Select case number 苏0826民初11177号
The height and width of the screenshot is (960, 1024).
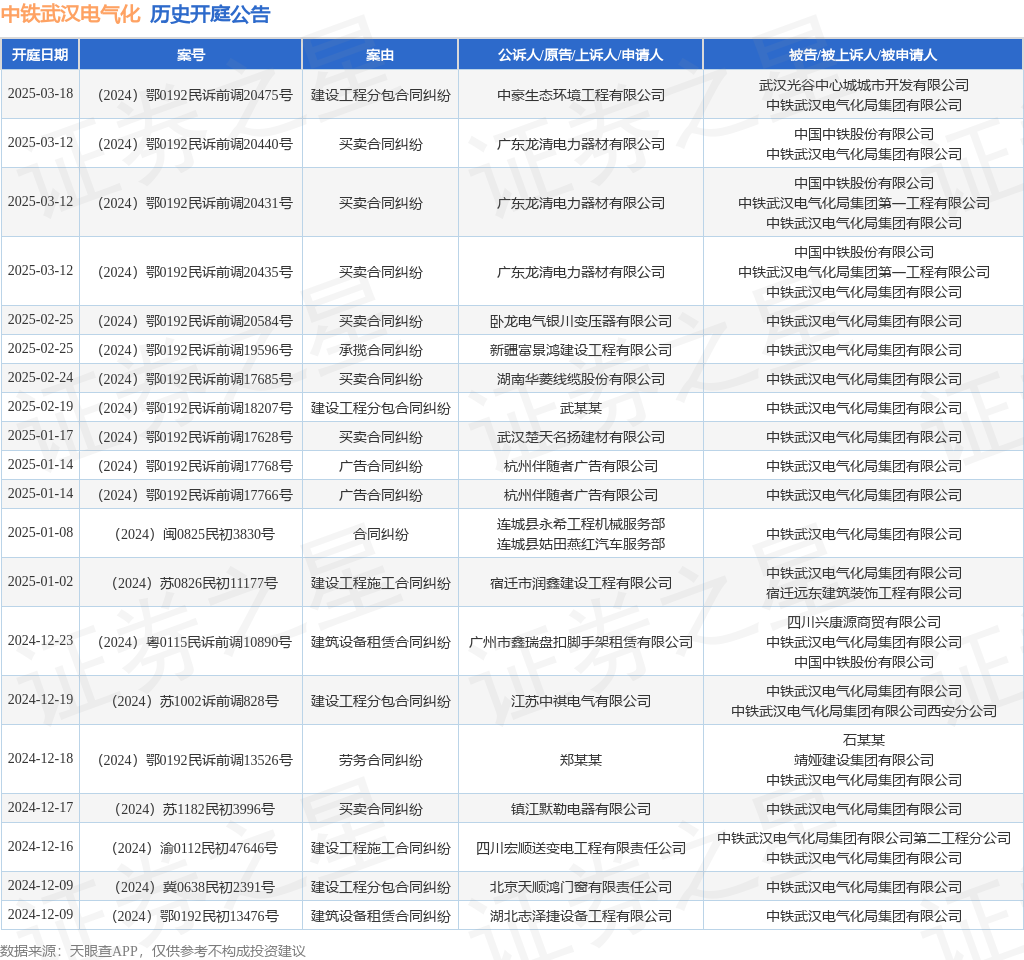[x=195, y=583]
